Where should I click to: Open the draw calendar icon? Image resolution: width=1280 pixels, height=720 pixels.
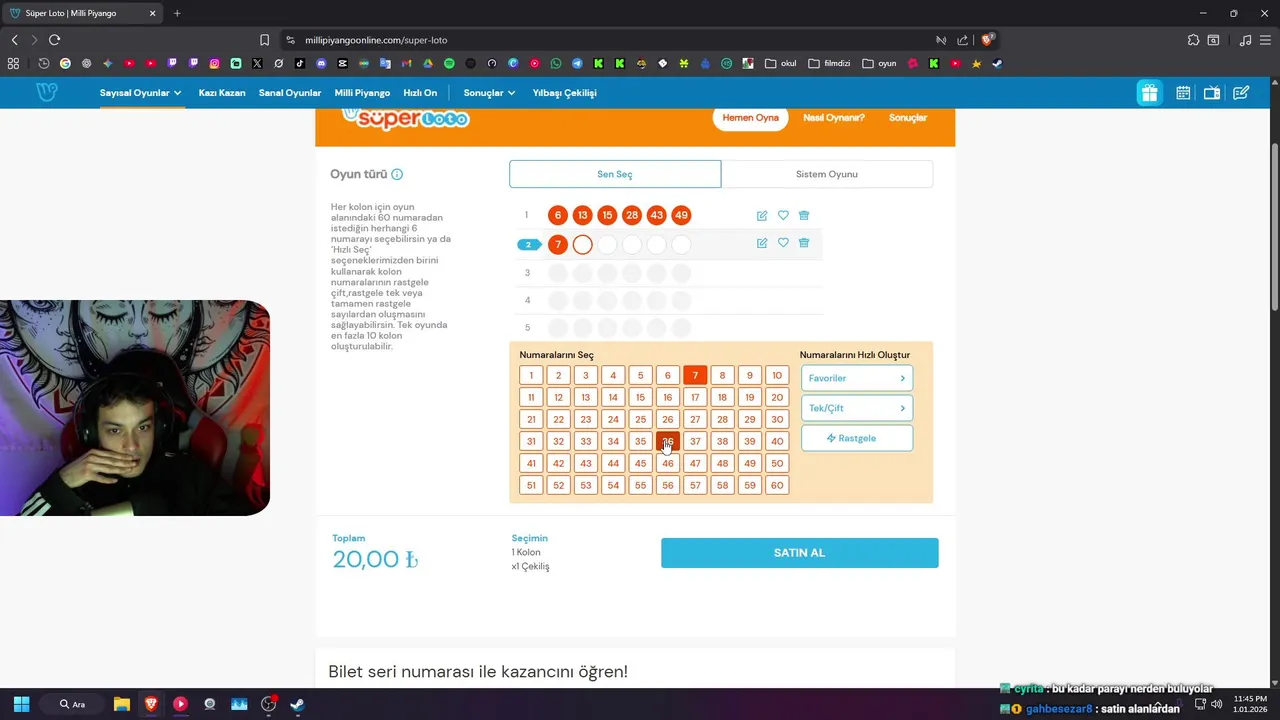click(x=1183, y=93)
